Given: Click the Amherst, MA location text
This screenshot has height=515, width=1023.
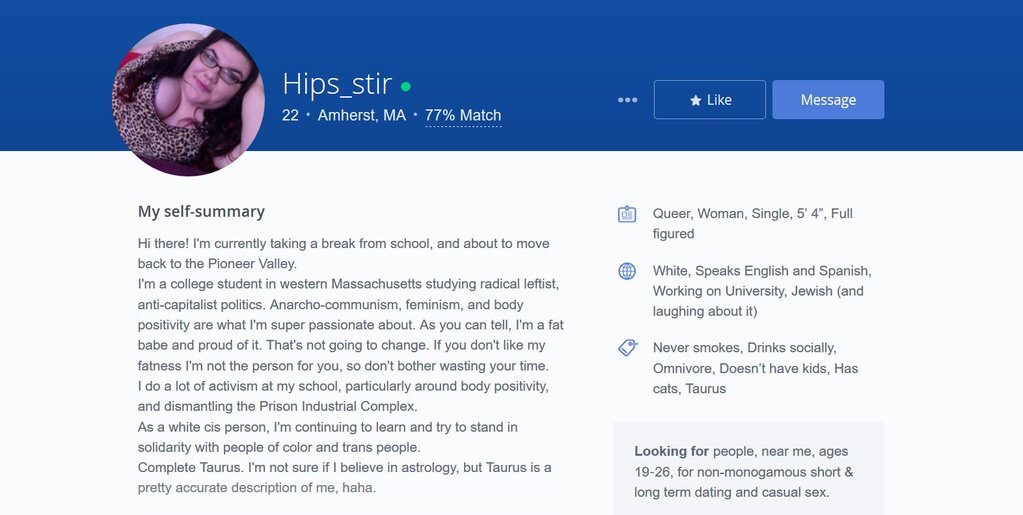Looking at the screenshot, I should tap(362, 116).
